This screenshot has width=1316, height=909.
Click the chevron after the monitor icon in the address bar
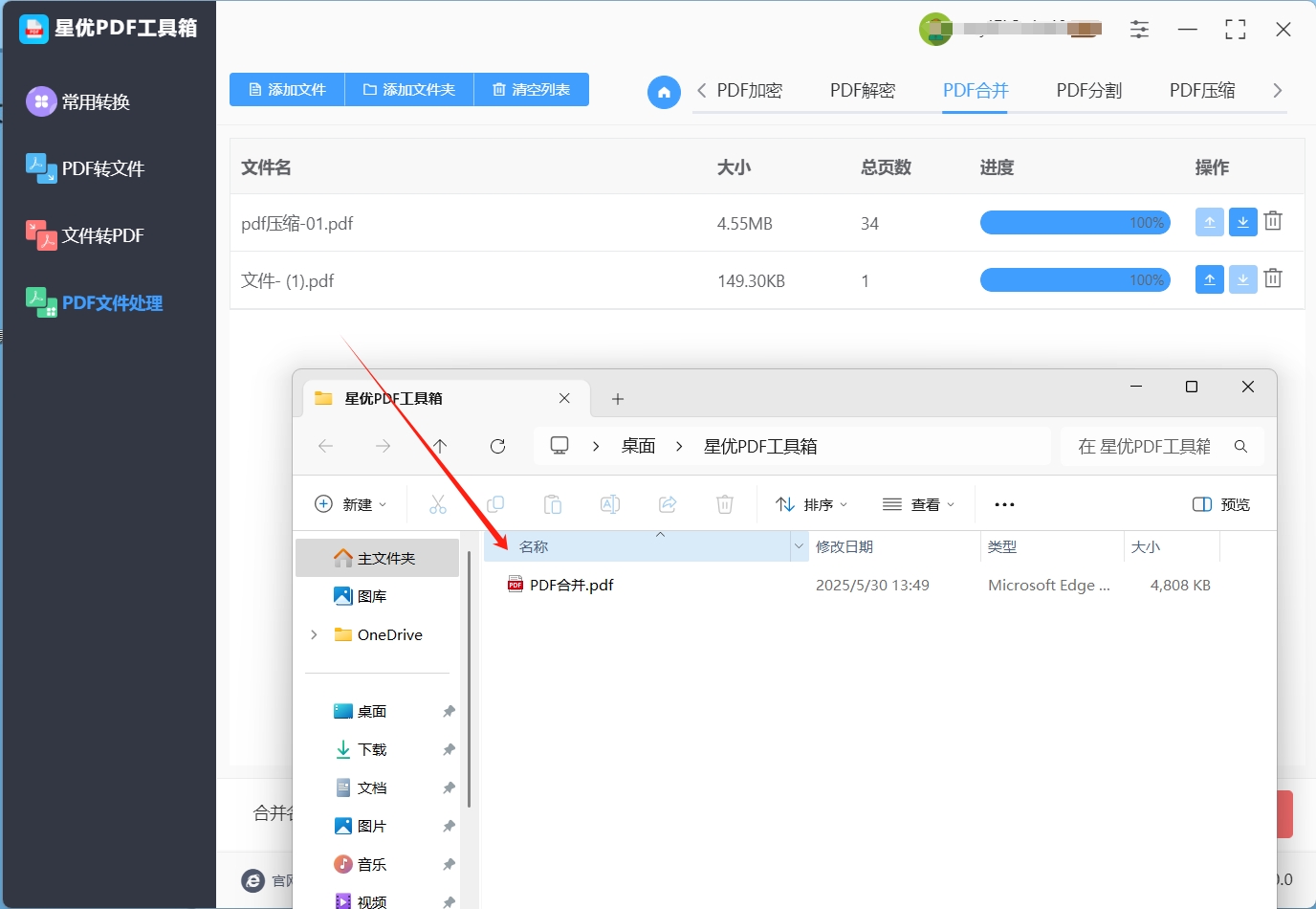tap(596, 446)
